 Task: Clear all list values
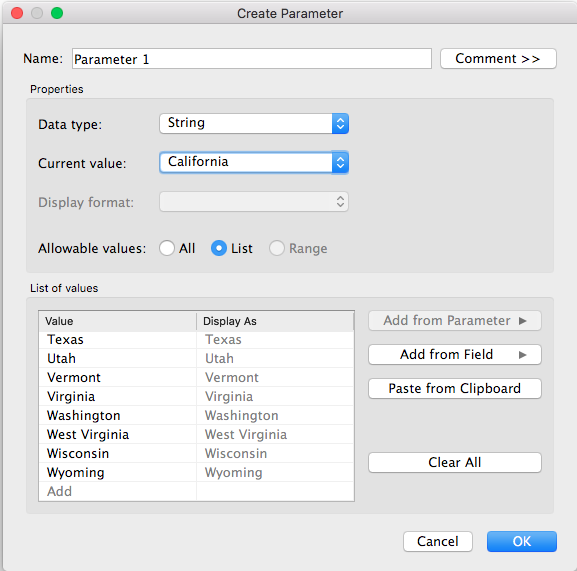454,462
